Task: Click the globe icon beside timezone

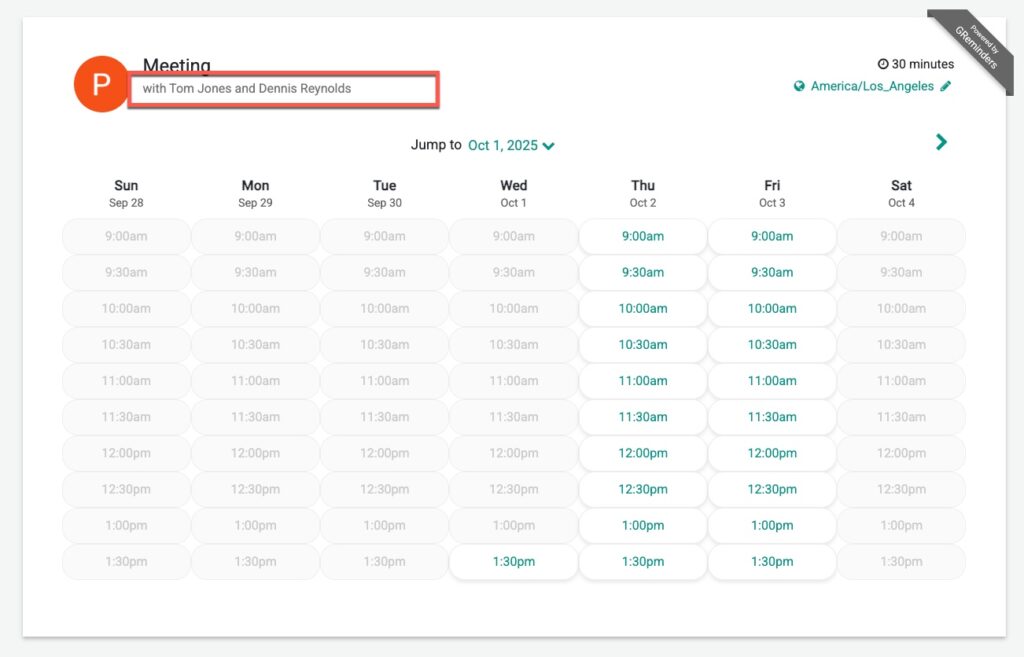Action: click(x=799, y=87)
